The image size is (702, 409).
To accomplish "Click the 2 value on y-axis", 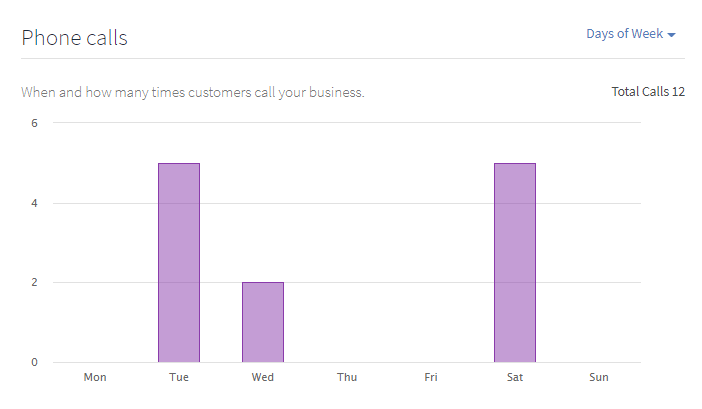I will (x=34, y=282).
